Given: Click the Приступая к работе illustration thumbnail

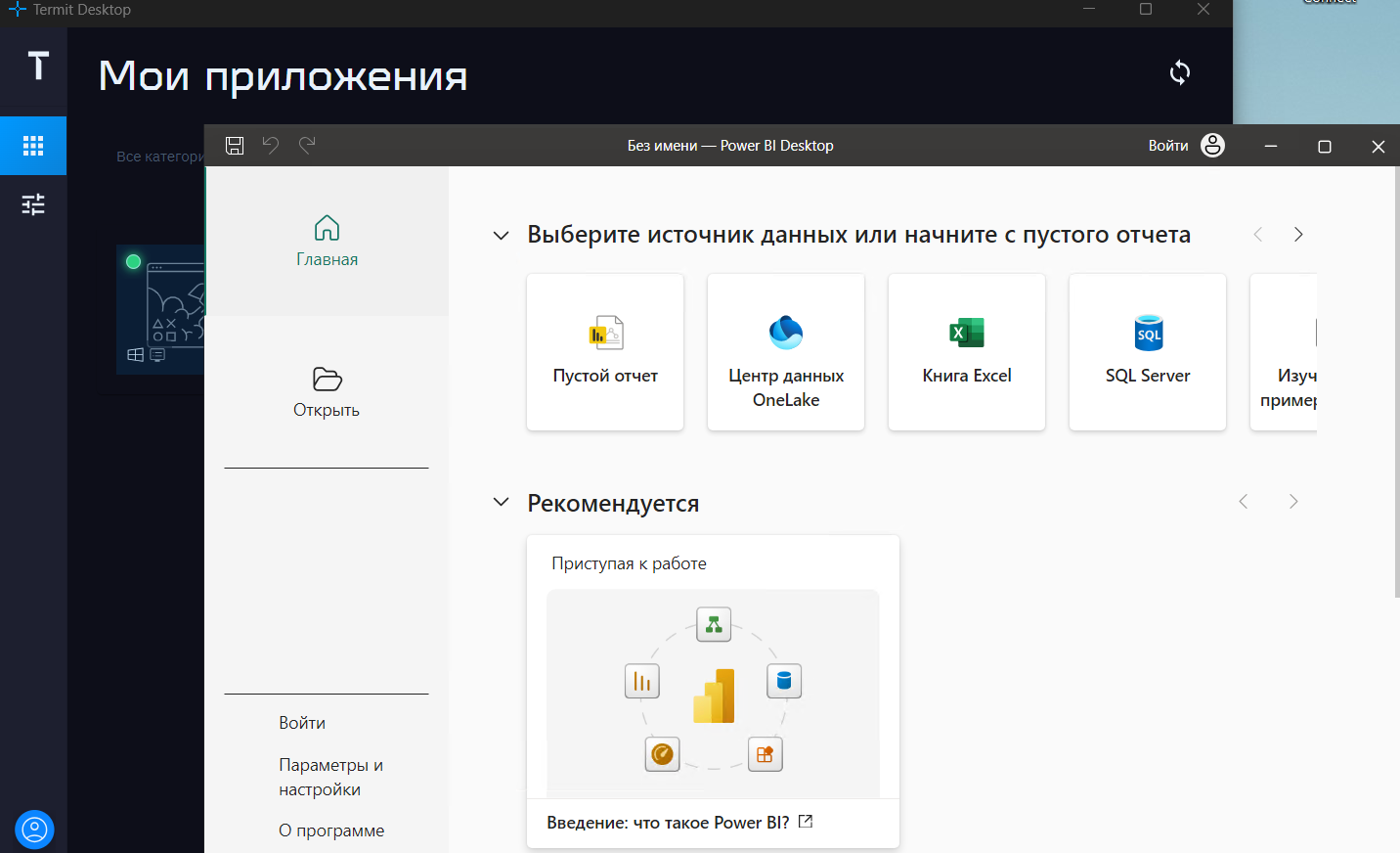Looking at the screenshot, I should (x=713, y=693).
